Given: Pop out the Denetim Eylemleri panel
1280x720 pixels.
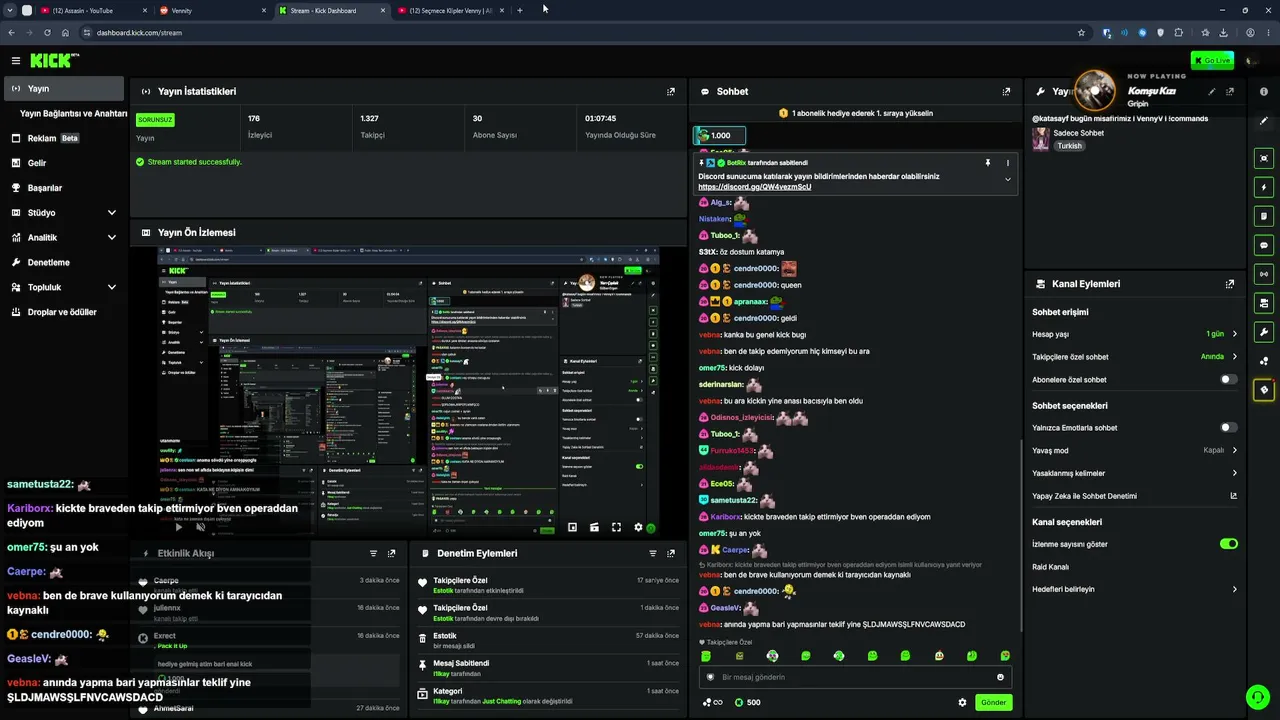Looking at the screenshot, I should 671,553.
